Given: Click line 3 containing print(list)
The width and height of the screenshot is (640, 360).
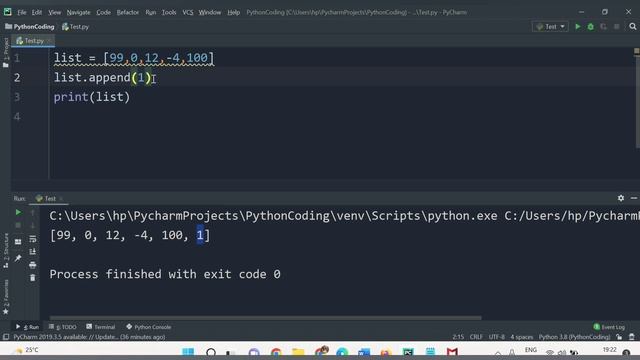Looking at the screenshot, I should [x=92, y=97].
